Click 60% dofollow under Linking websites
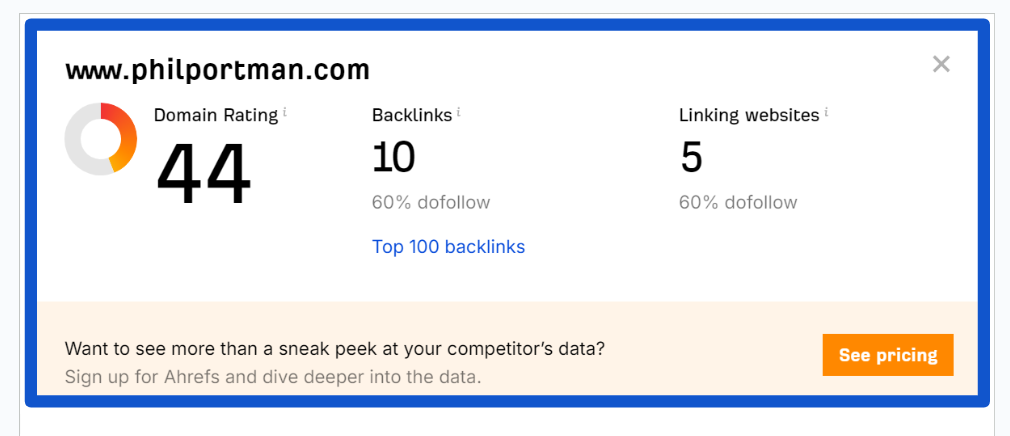The height and width of the screenshot is (436, 1010). coord(738,203)
